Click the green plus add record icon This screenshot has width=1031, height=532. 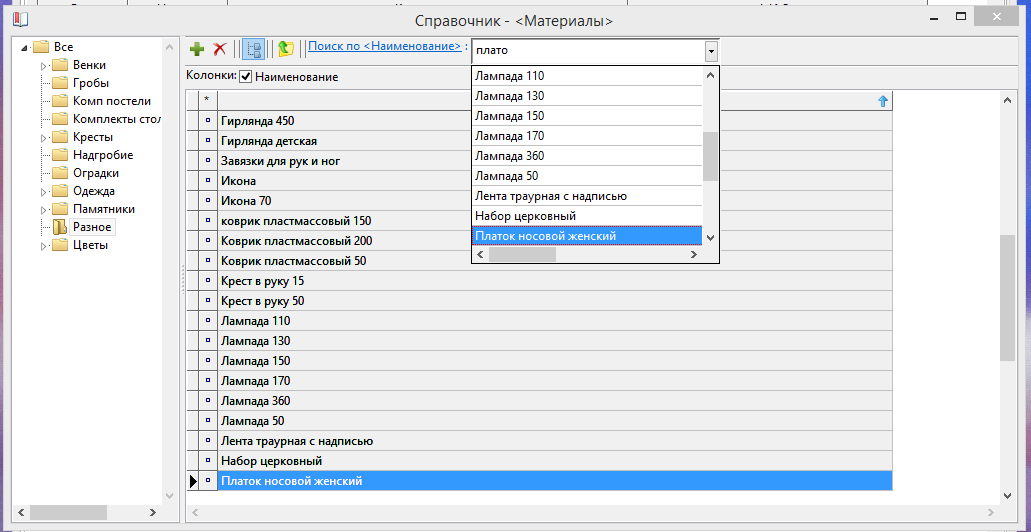197,49
